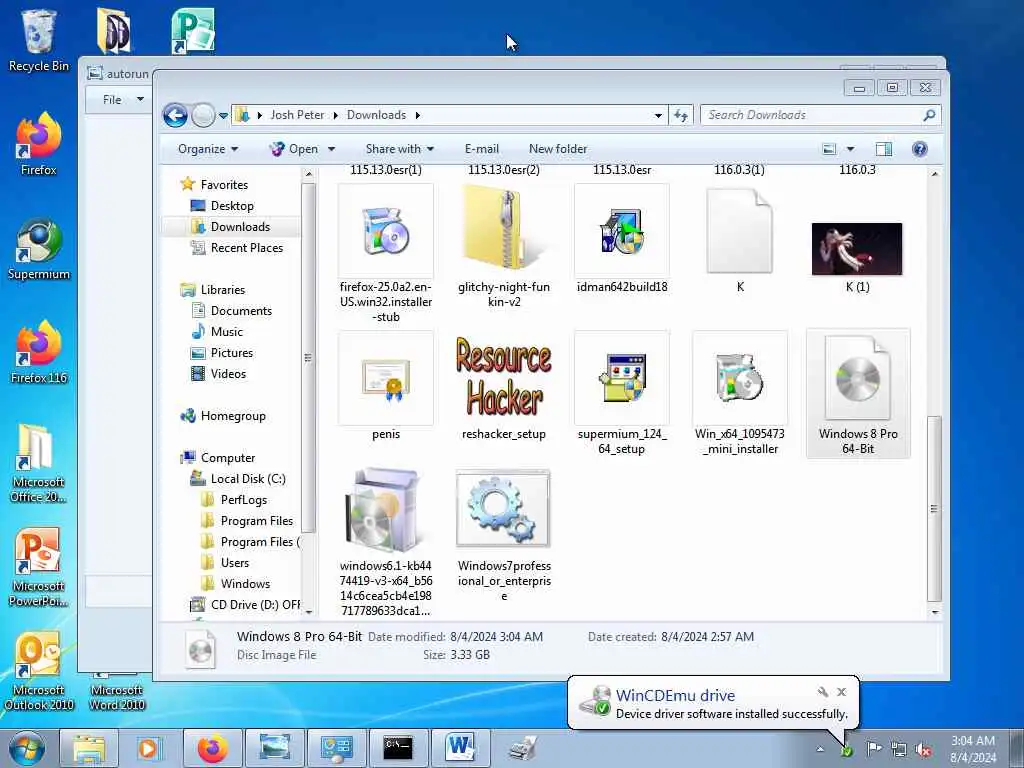Screen dimensions: 1024x768
Task: Select Computer in the navigation pane
Action: [x=227, y=458]
